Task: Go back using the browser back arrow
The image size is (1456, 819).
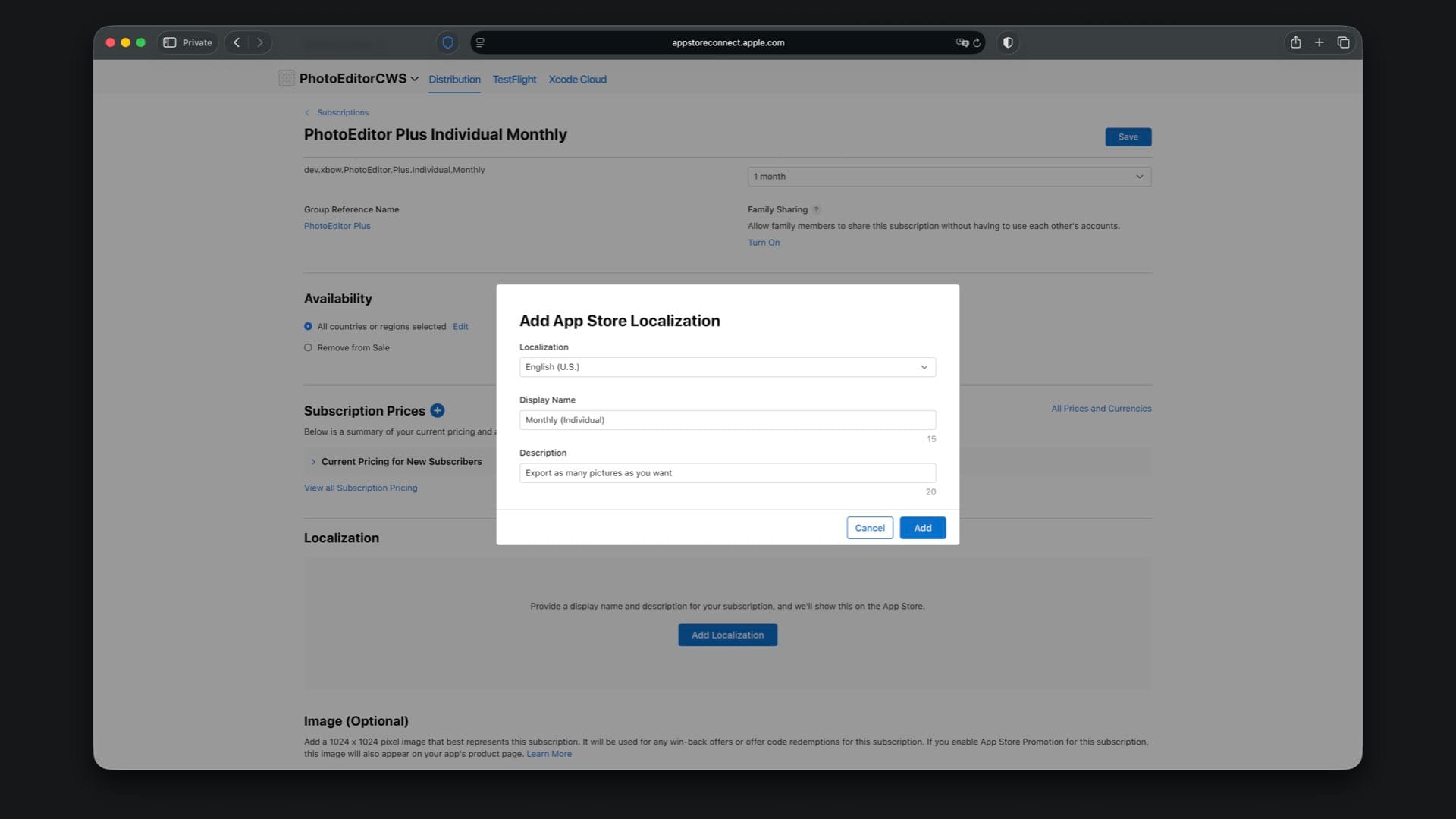Action: click(x=237, y=42)
